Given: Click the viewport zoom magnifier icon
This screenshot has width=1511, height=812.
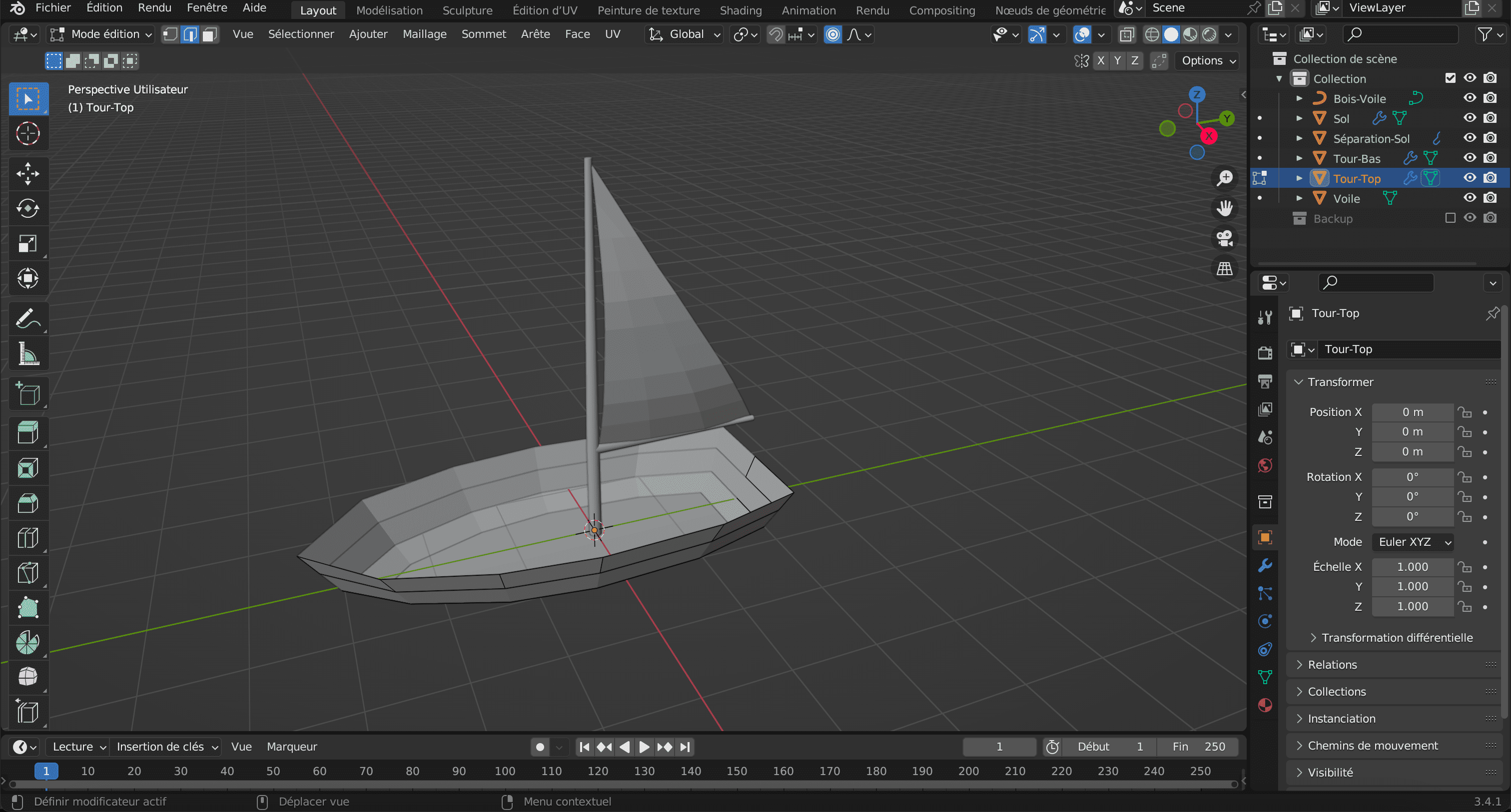Looking at the screenshot, I should [x=1225, y=178].
